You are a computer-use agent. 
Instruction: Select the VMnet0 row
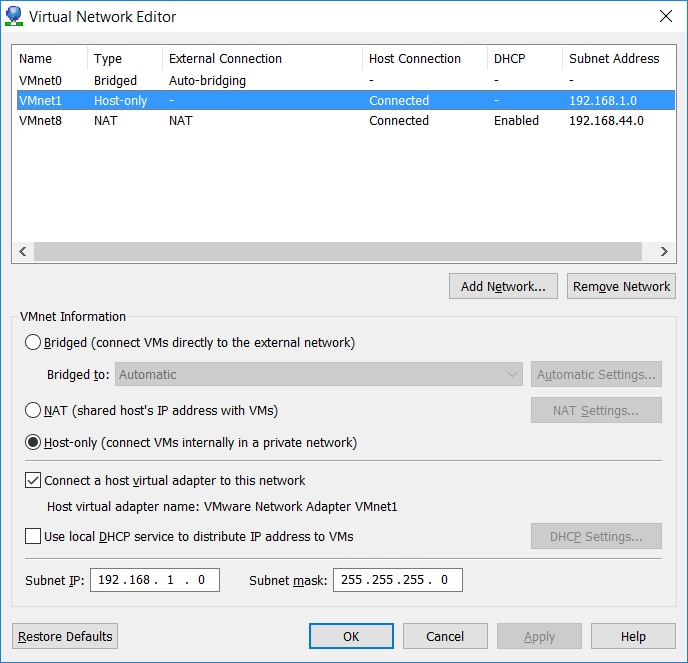tap(346, 80)
